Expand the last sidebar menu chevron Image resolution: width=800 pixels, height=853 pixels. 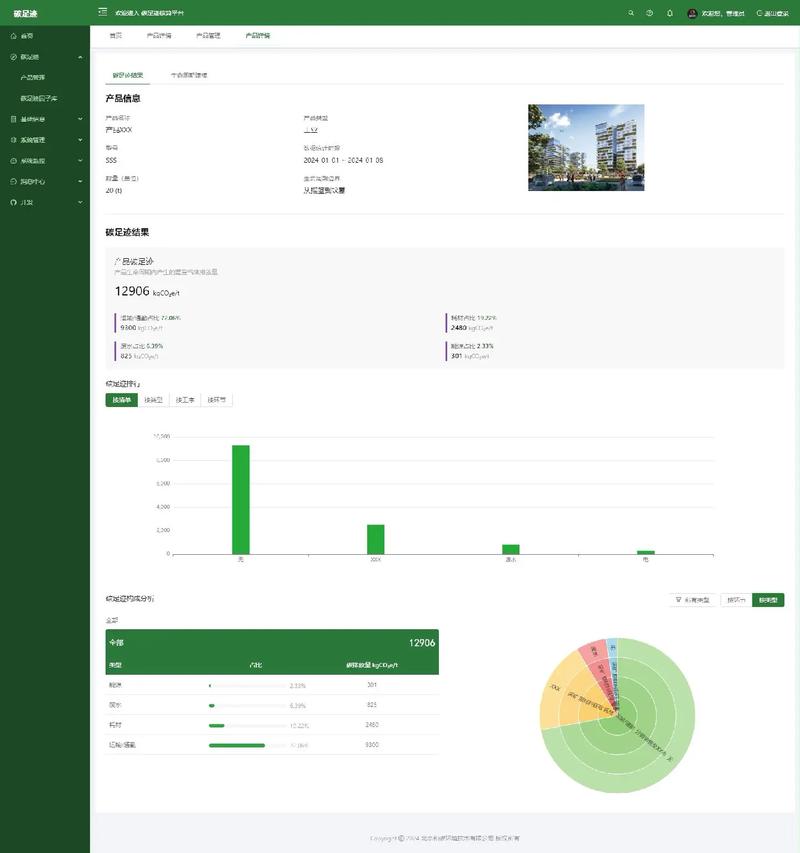pyautogui.click(x=80, y=202)
